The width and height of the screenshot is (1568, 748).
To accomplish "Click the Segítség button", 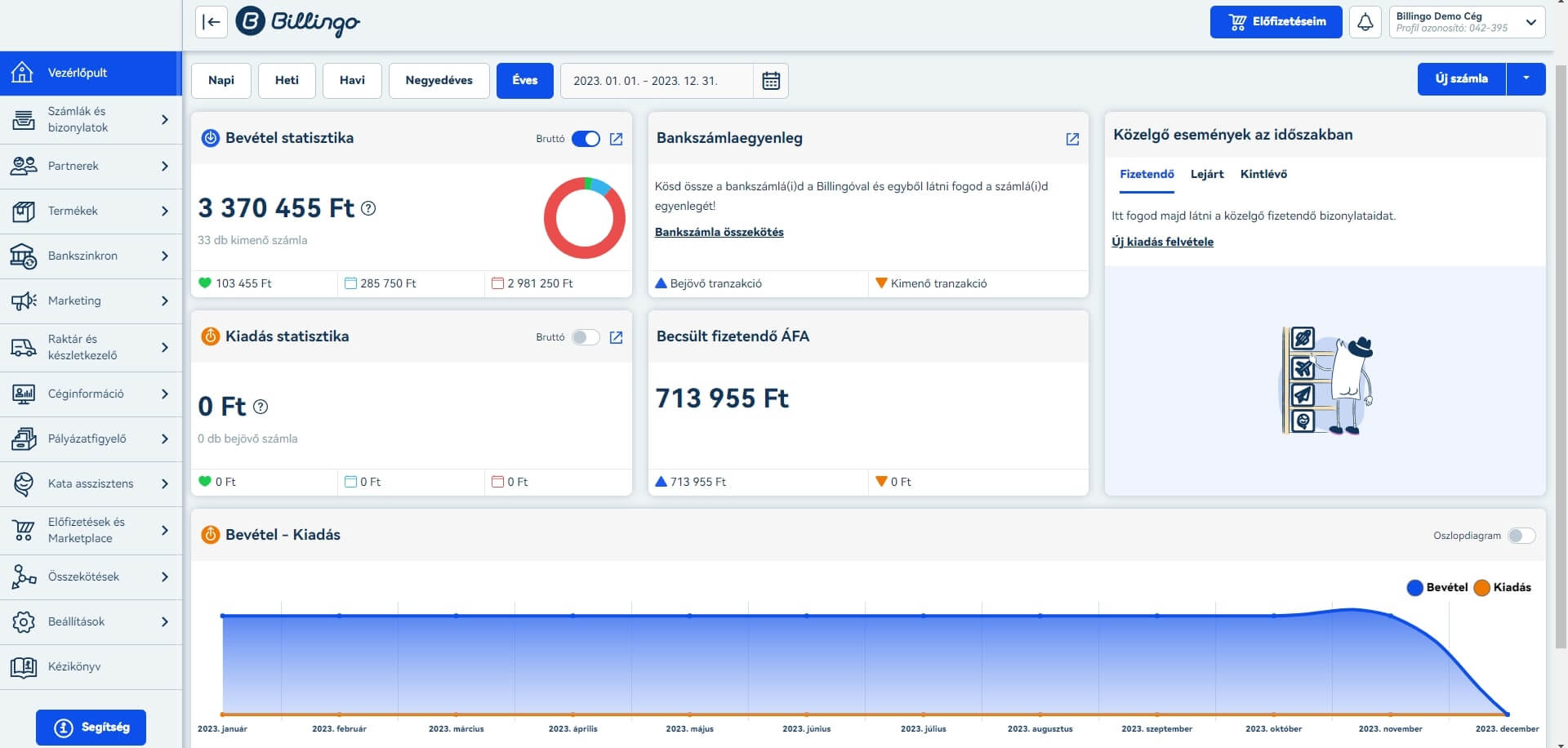I will 91,727.
